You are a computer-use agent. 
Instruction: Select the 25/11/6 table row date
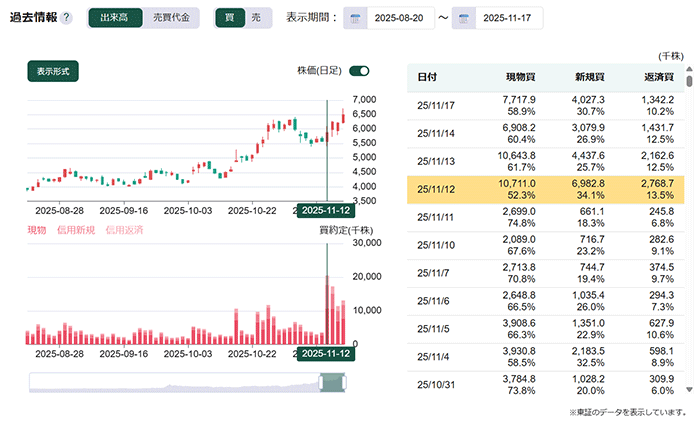click(x=433, y=301)
